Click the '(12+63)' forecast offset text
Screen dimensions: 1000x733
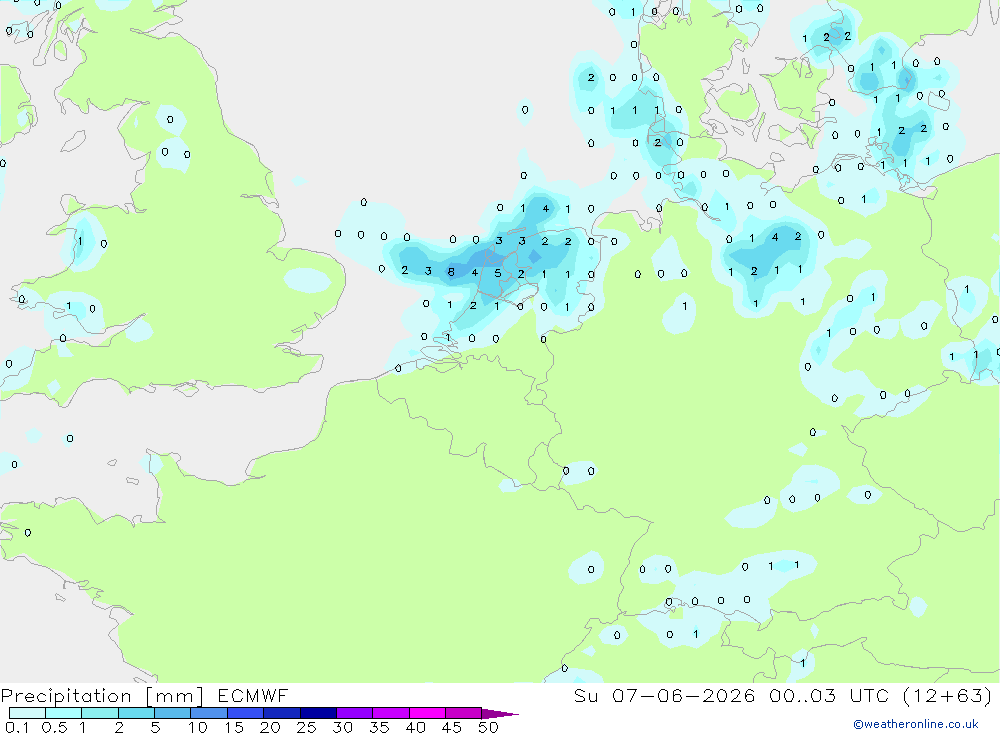click(948, 696)
